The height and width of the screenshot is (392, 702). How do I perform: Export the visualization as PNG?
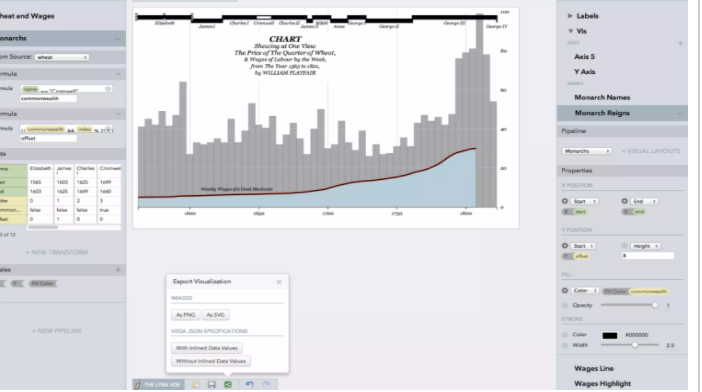pyautogui.click(x=185, y=315)
